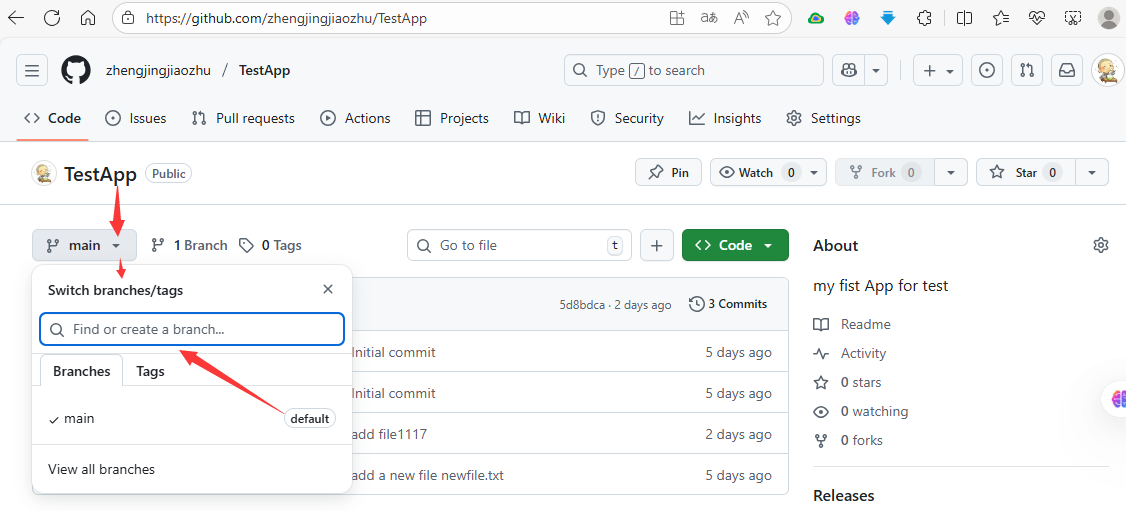1126x511 pixels.
Task: Open the Security tab
Action: (627, 118)
